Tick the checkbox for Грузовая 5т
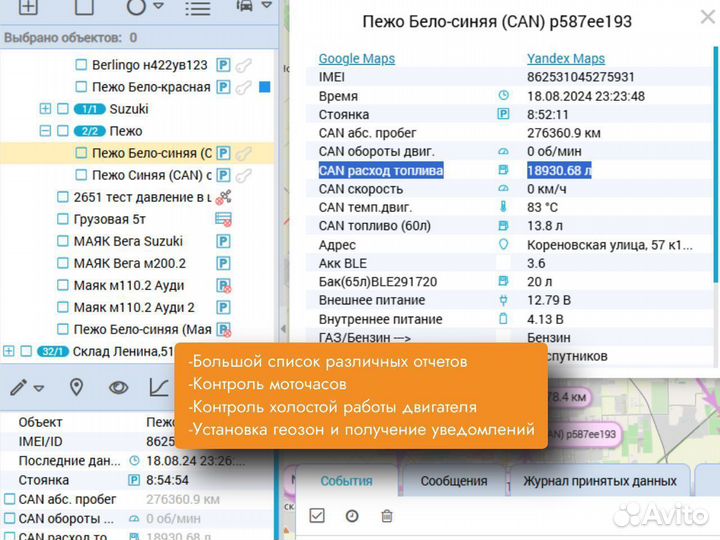The image size is (720, 540). pos(63,219)
